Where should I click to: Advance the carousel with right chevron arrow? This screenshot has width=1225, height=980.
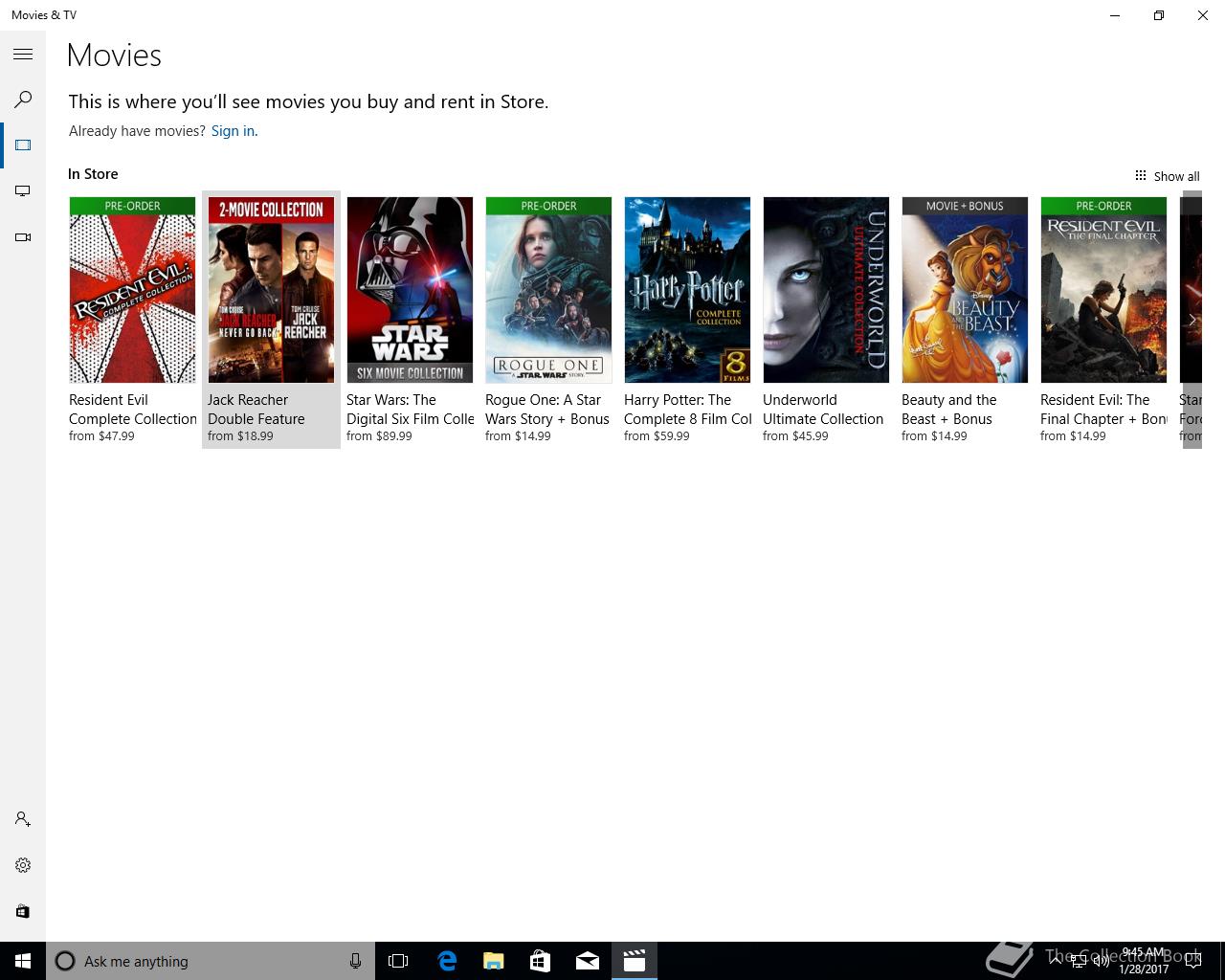(1192, 320)
